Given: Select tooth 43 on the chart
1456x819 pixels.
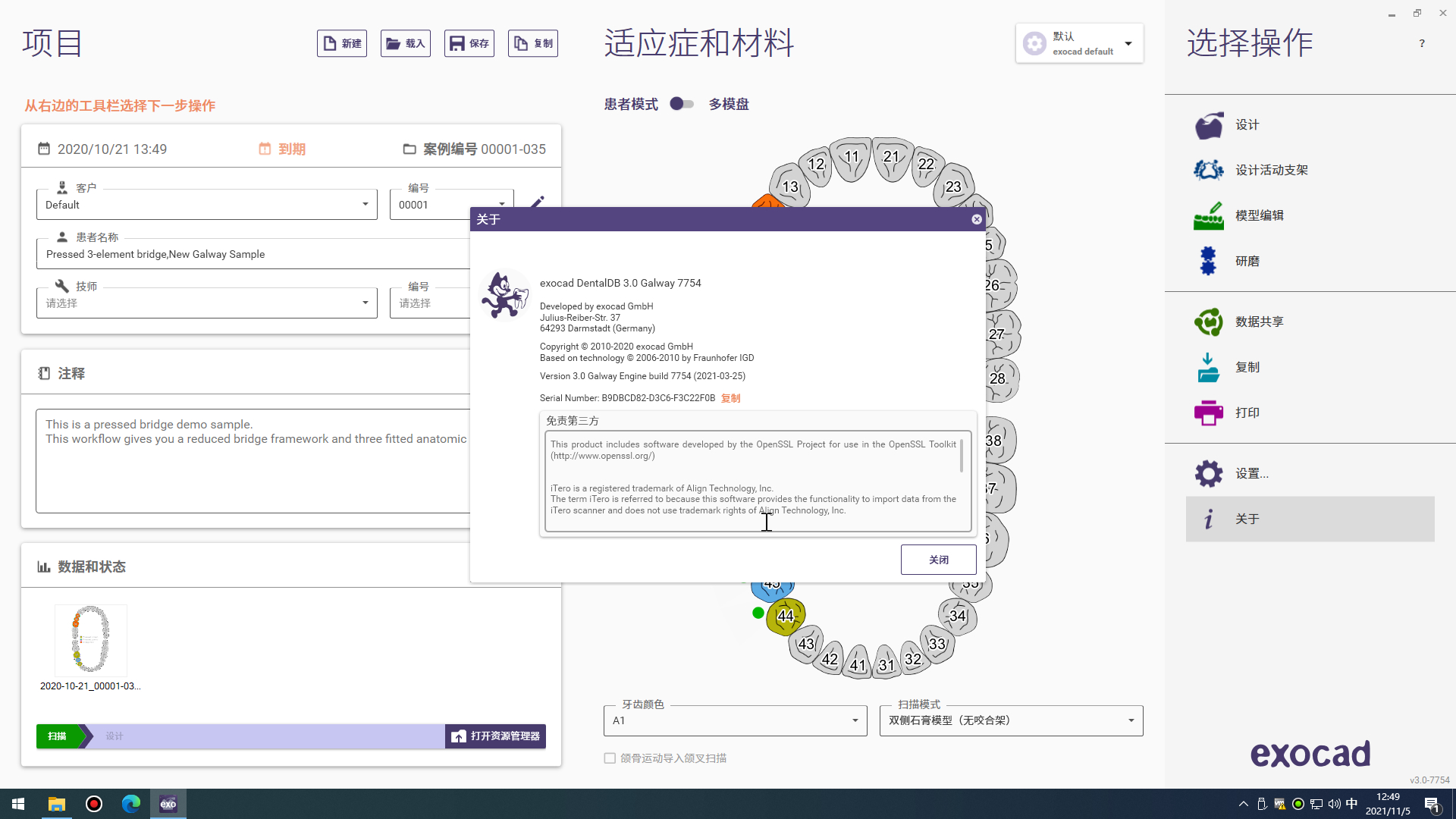Looking at the screenshot, I should click(806, 645).
